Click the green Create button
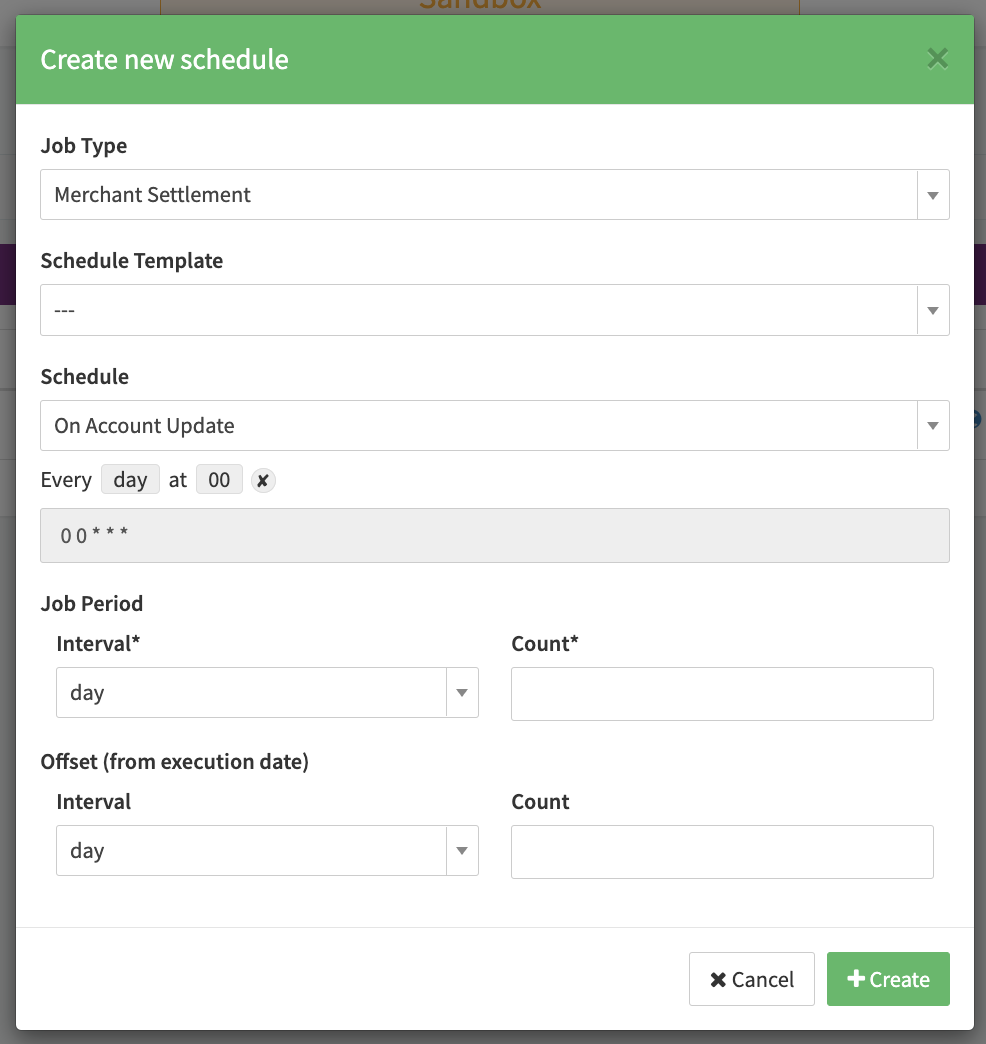This screenshot has height=1044, width=986. coord(888,980)
